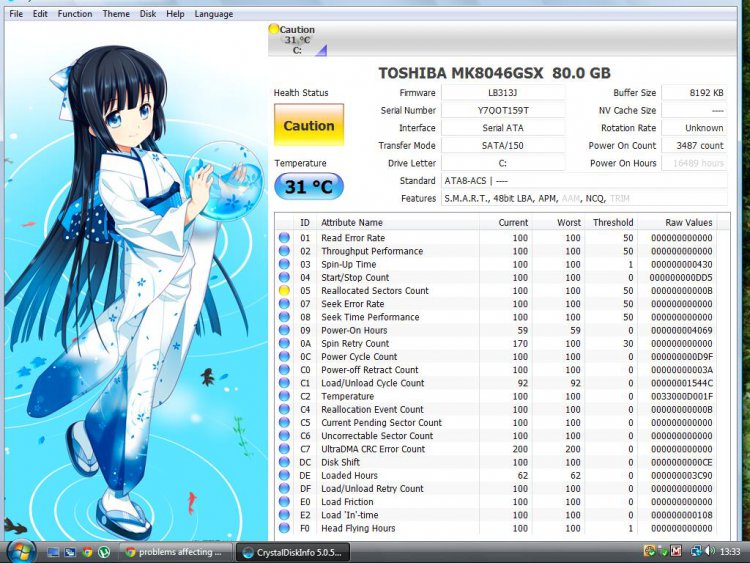Click the Interface field Serial ATA
This screenshot has height=563, width=750.
point(503,128)
